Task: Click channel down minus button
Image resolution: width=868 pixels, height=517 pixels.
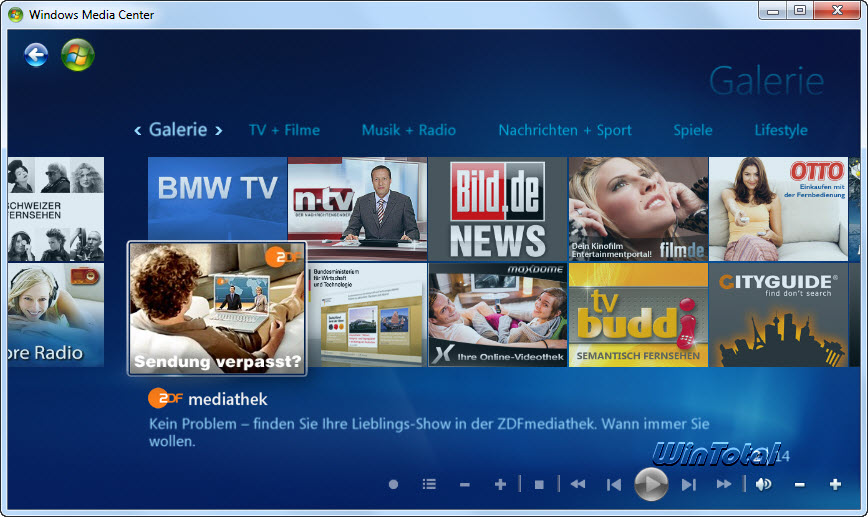Action: [x=464, y=485]
